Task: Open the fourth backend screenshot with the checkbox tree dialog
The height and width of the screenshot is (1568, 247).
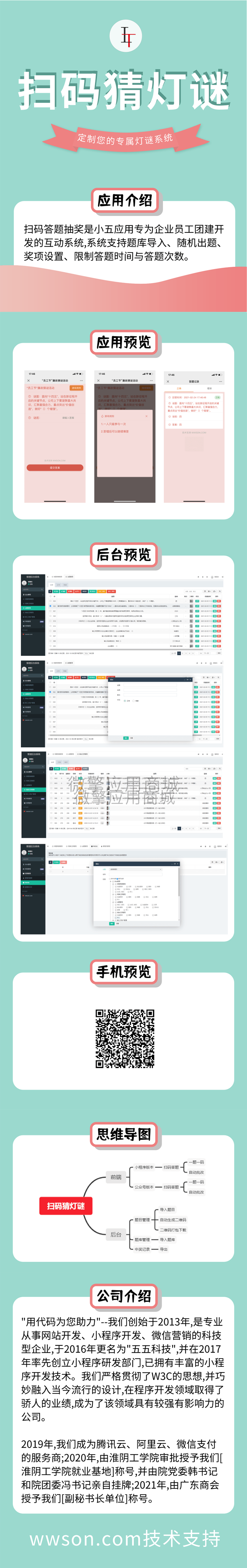Action: click(x=124, y=889)
